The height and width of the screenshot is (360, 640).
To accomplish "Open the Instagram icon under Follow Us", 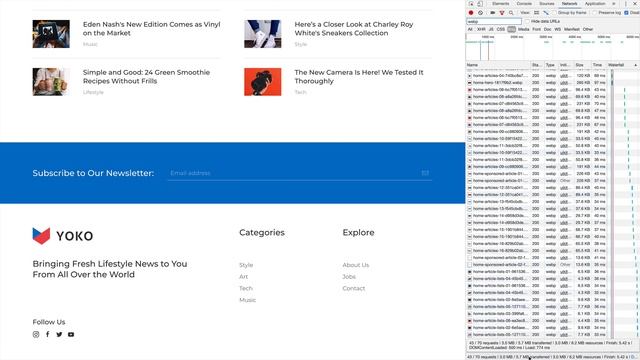I will (36, 334).
